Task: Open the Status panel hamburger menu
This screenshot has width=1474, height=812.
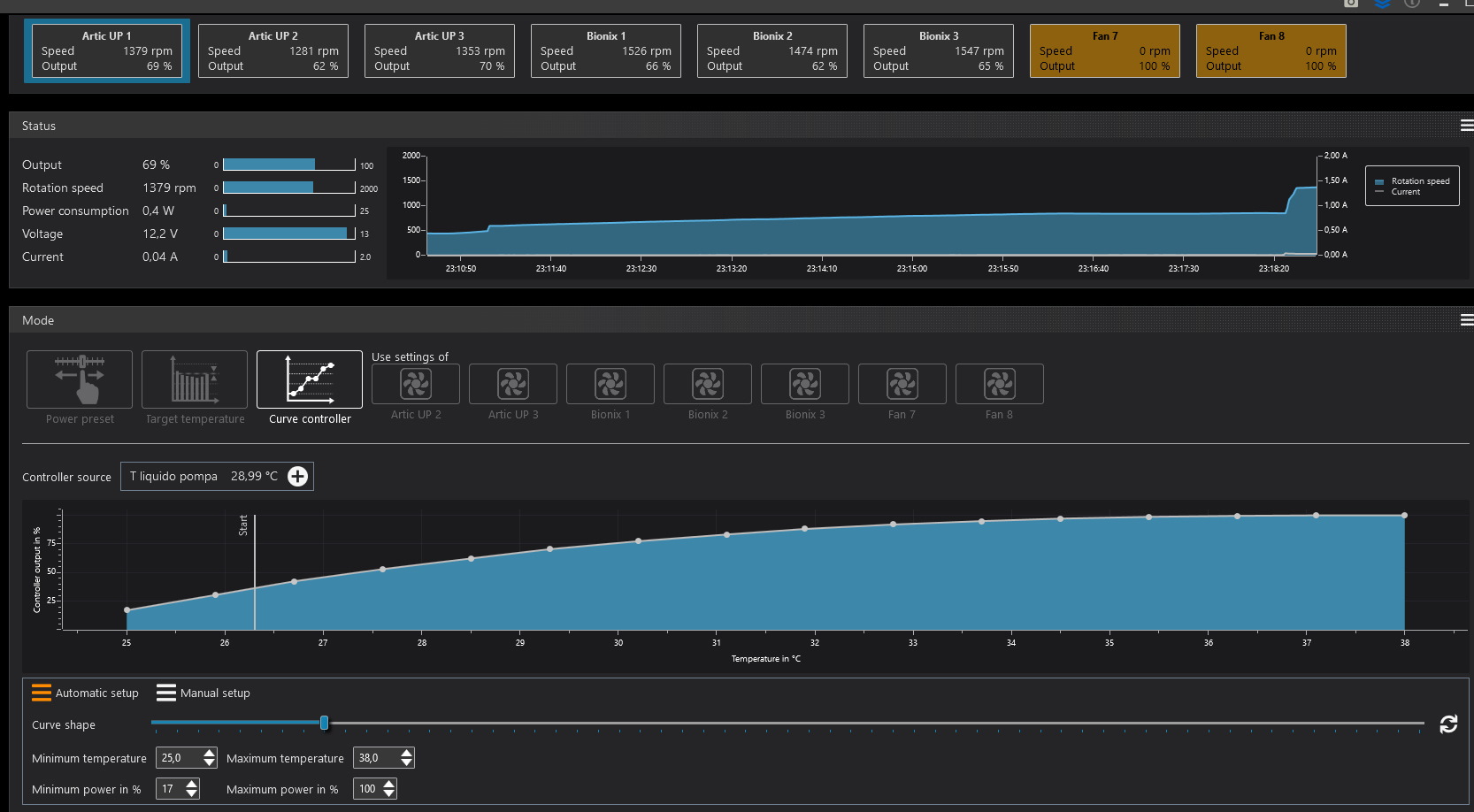Action: click(x=1467, y=126)
